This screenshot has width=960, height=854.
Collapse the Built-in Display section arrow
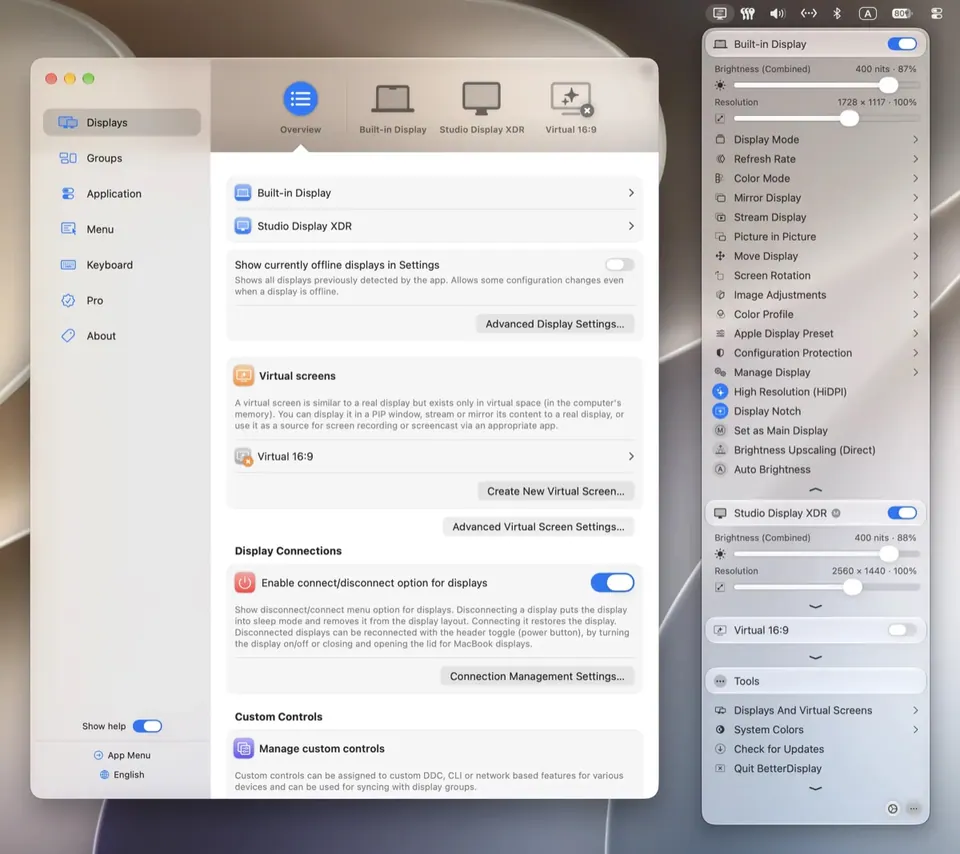tap(816, 490)
